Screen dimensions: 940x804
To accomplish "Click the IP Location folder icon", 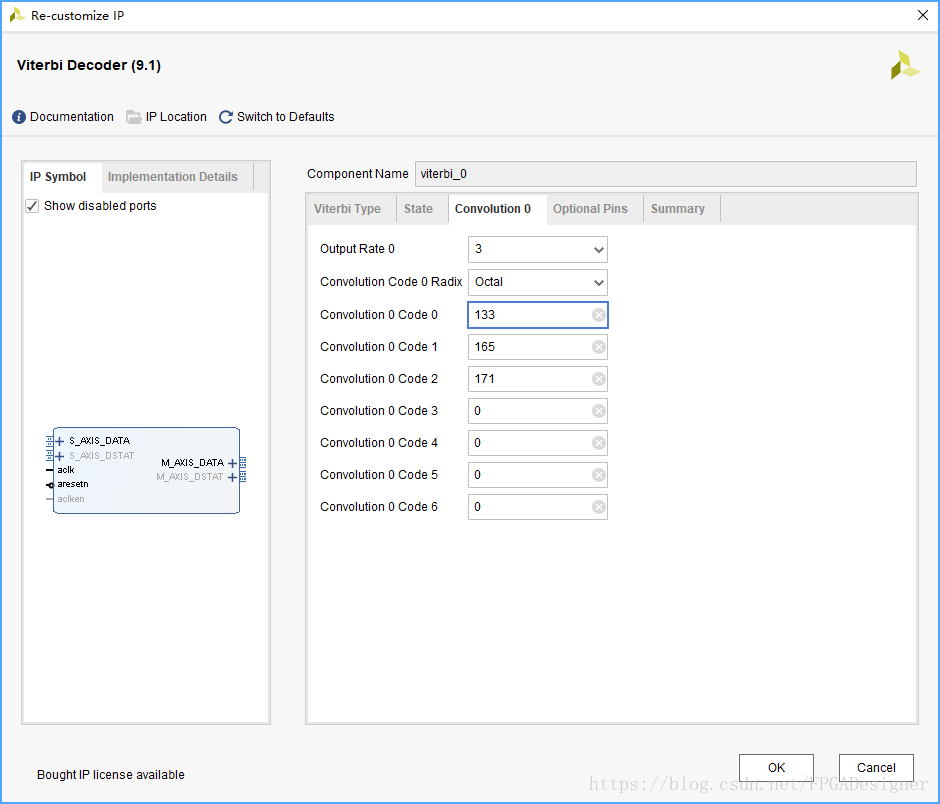I will click(x=134, y=117).
